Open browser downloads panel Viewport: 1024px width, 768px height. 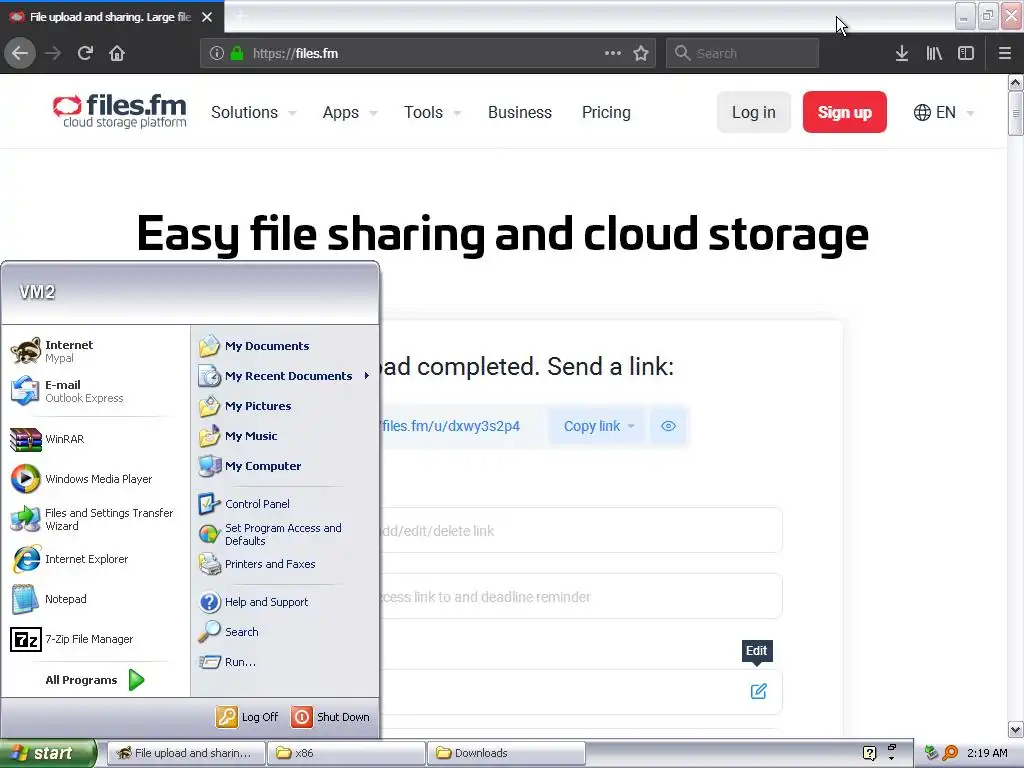902,54
